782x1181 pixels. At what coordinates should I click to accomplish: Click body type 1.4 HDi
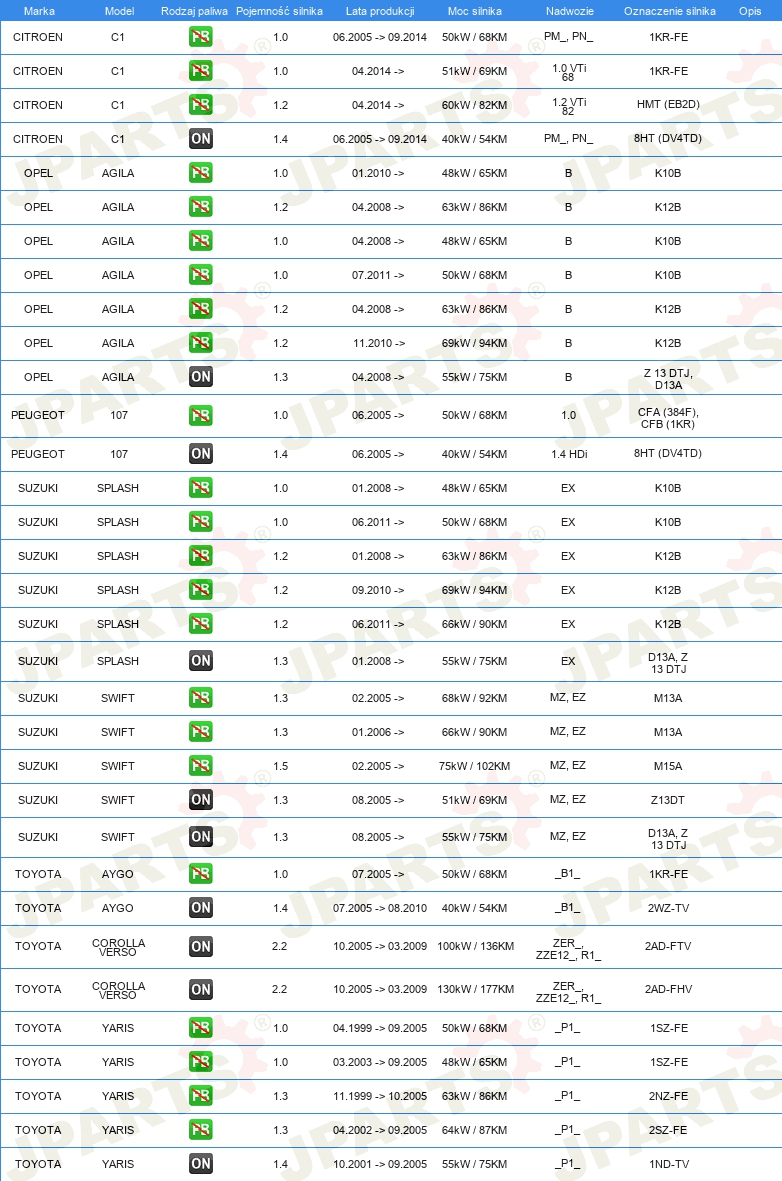point(569,454)
